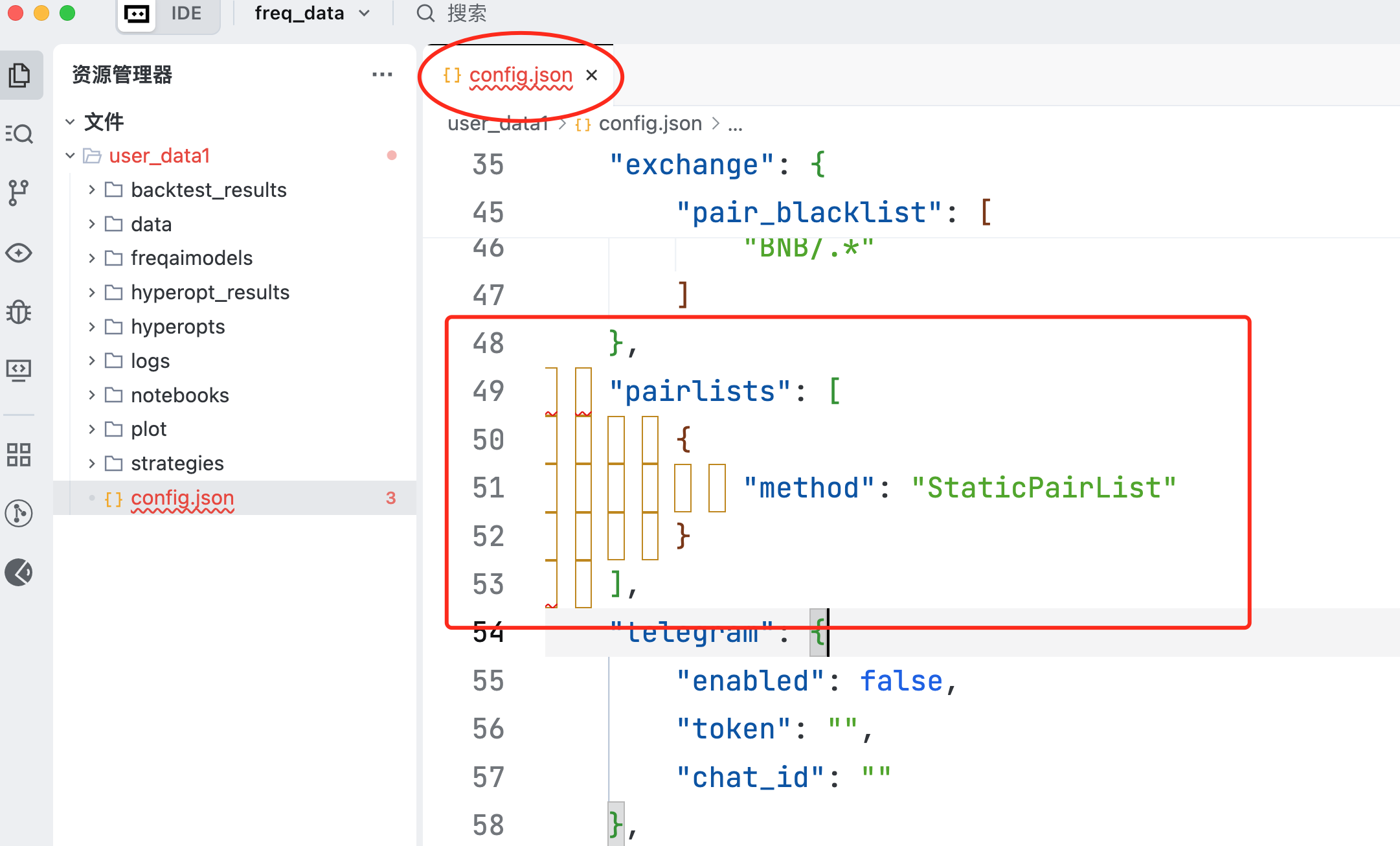Open the Explorer files icon in the sidebar

pos(19,75)
